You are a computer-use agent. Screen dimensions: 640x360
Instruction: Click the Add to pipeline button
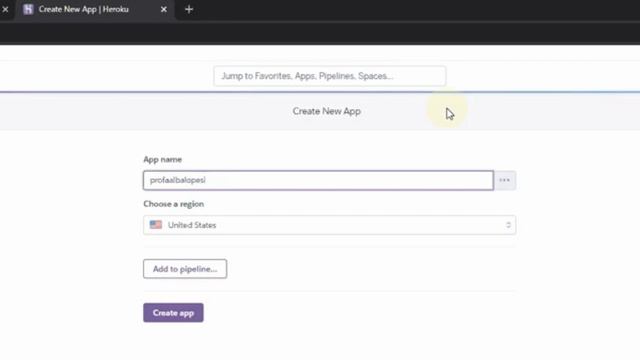pyautogui.click(x=185, y=269)
